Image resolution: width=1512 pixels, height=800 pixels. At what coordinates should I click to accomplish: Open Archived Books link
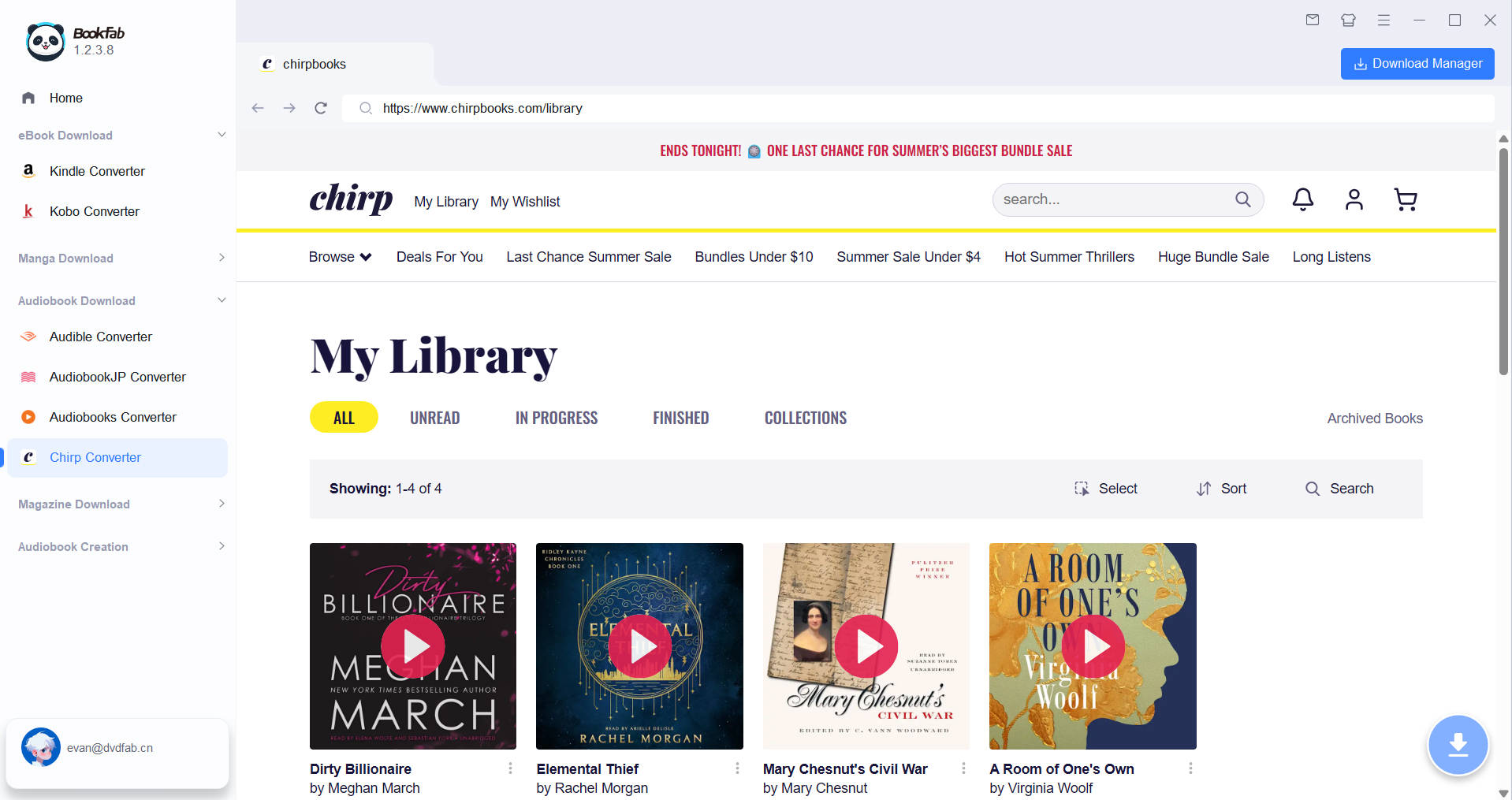(x=1375, y=419)
